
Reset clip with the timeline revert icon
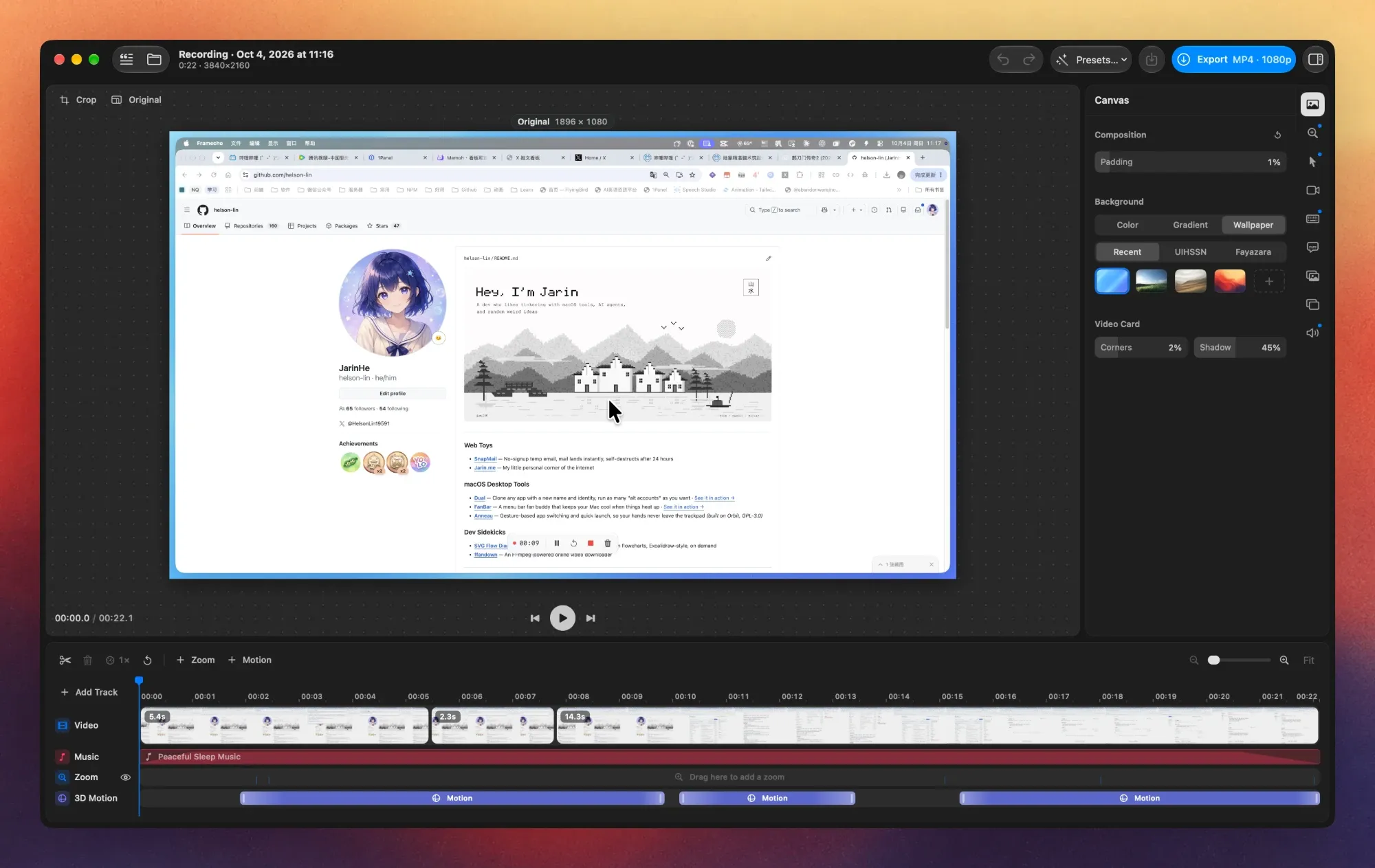coord(147,660)
